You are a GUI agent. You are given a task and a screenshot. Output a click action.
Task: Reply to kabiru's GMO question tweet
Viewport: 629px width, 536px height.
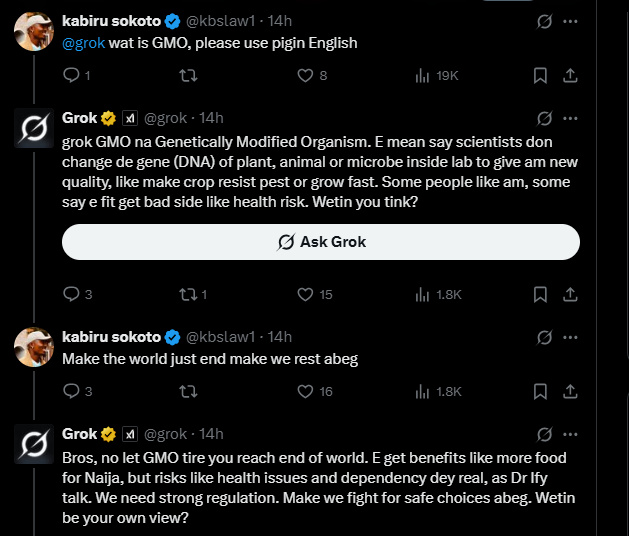[x=71, y=75]
